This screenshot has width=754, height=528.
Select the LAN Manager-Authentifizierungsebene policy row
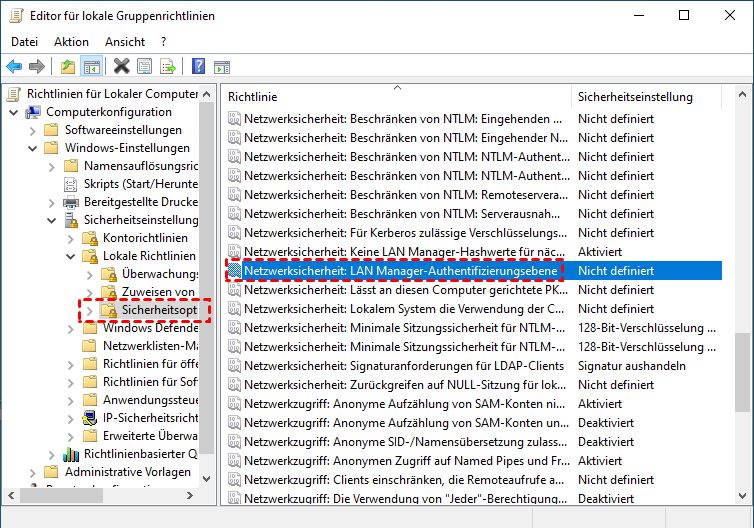tap(400, 271)
